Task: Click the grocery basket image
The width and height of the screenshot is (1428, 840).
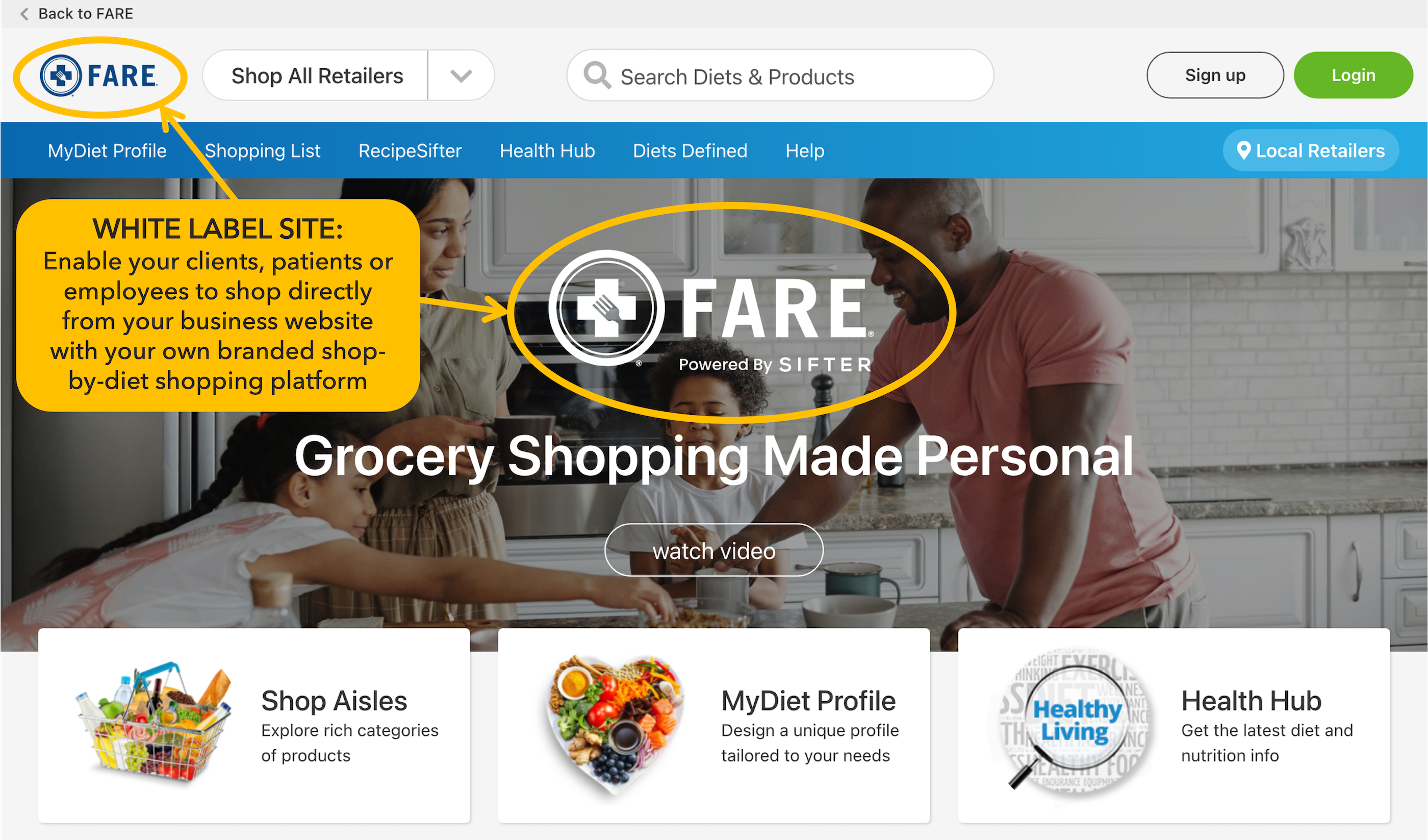Action: point(154,724)
